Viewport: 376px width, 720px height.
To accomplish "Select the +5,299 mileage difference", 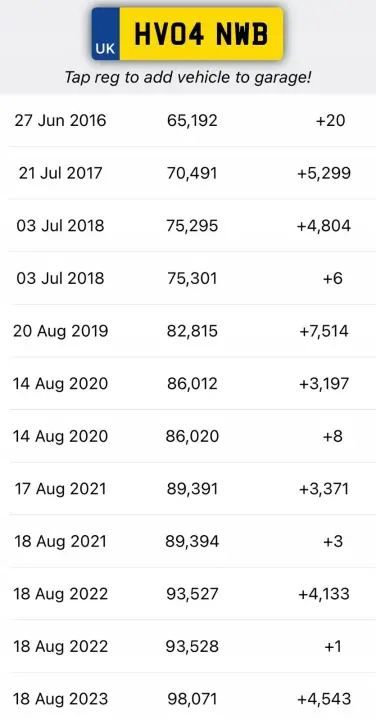I will click(x=324, y=173).
